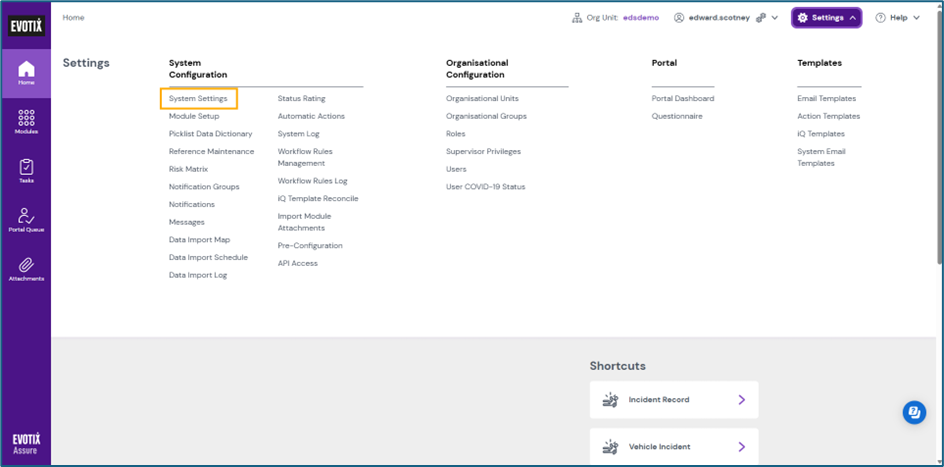Expand the Help dropdown
Viewport: 944px width, 467px height.
[x=897, y=18]
